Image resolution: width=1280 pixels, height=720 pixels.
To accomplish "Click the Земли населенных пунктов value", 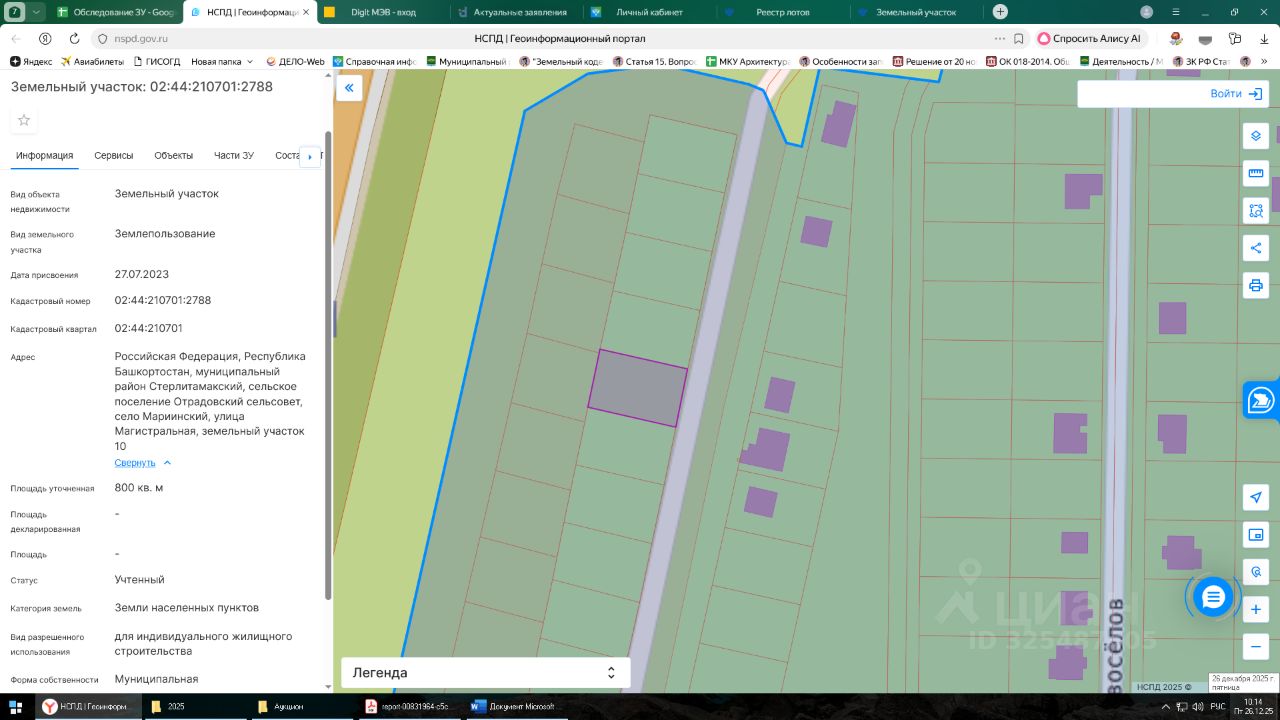I will (187, 608).
